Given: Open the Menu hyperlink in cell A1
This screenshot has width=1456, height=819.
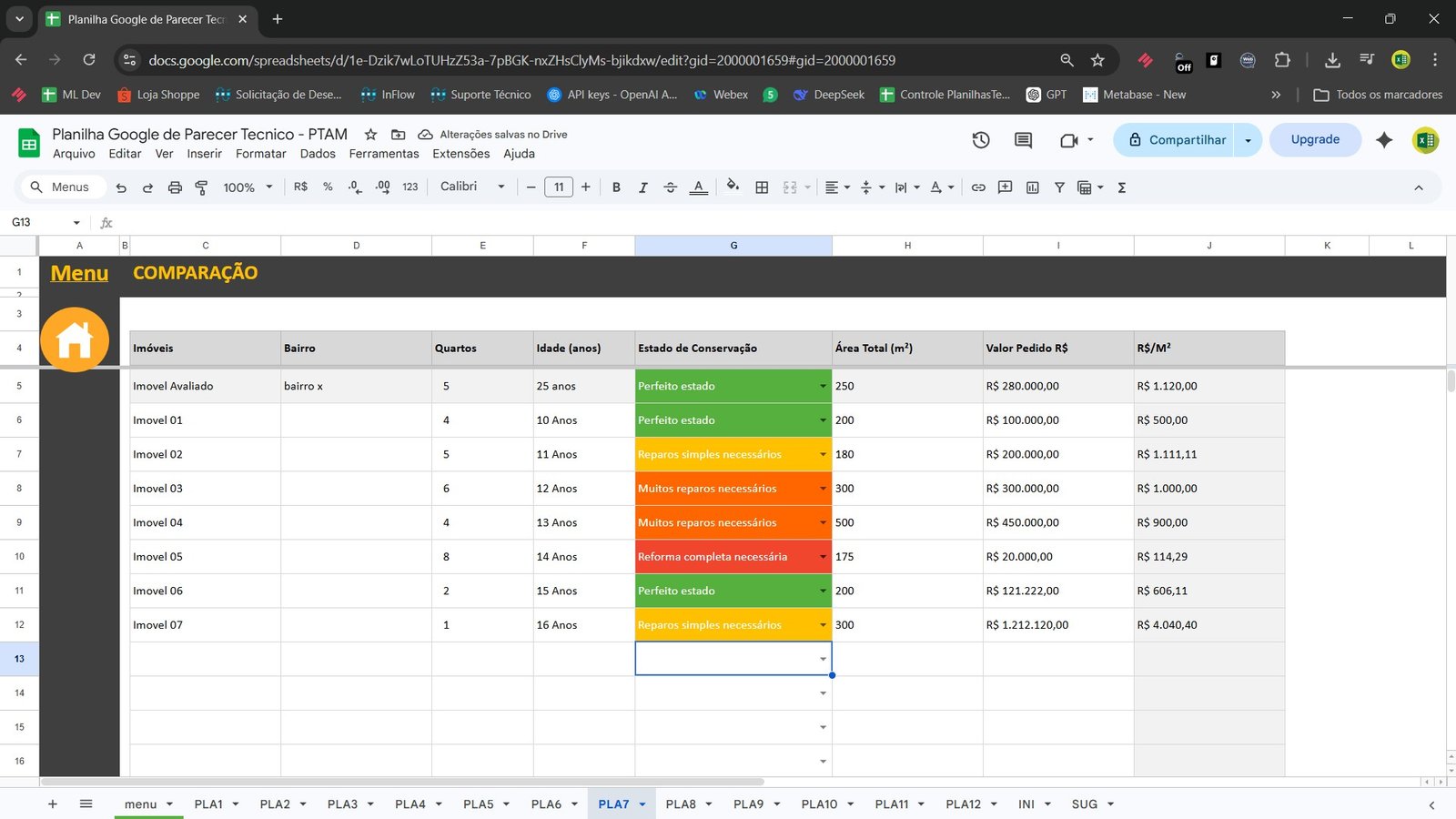Looking at the screenshot, I should [78, 272].
